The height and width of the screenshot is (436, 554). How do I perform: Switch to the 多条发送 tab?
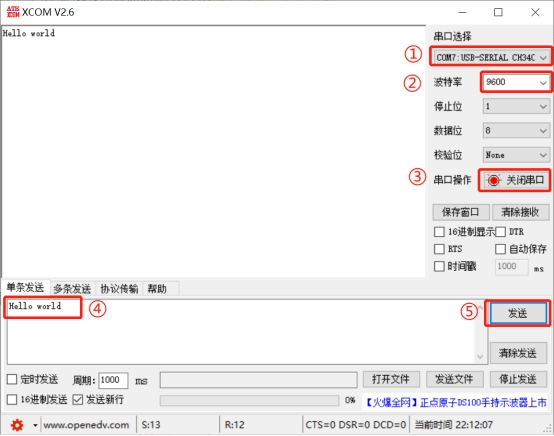pos(72,289)
